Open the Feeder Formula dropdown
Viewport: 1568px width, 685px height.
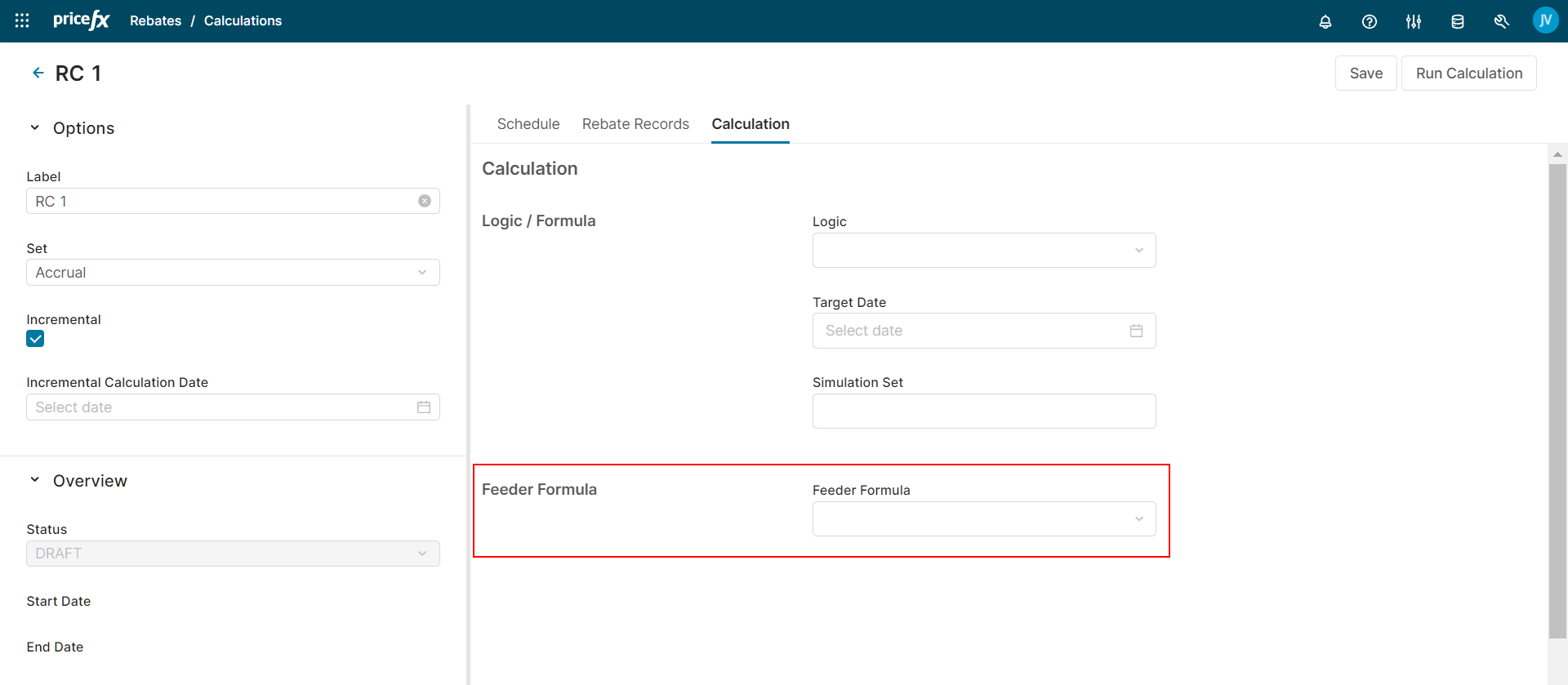point(983,519)
